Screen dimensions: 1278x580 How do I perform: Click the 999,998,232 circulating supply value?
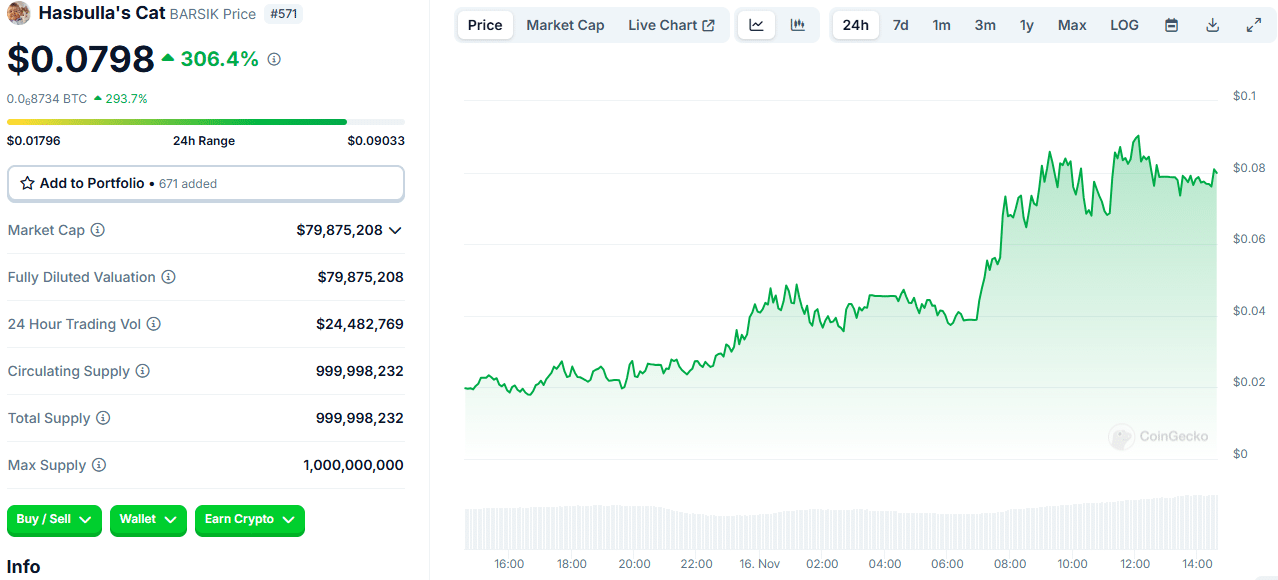(360, 371)
